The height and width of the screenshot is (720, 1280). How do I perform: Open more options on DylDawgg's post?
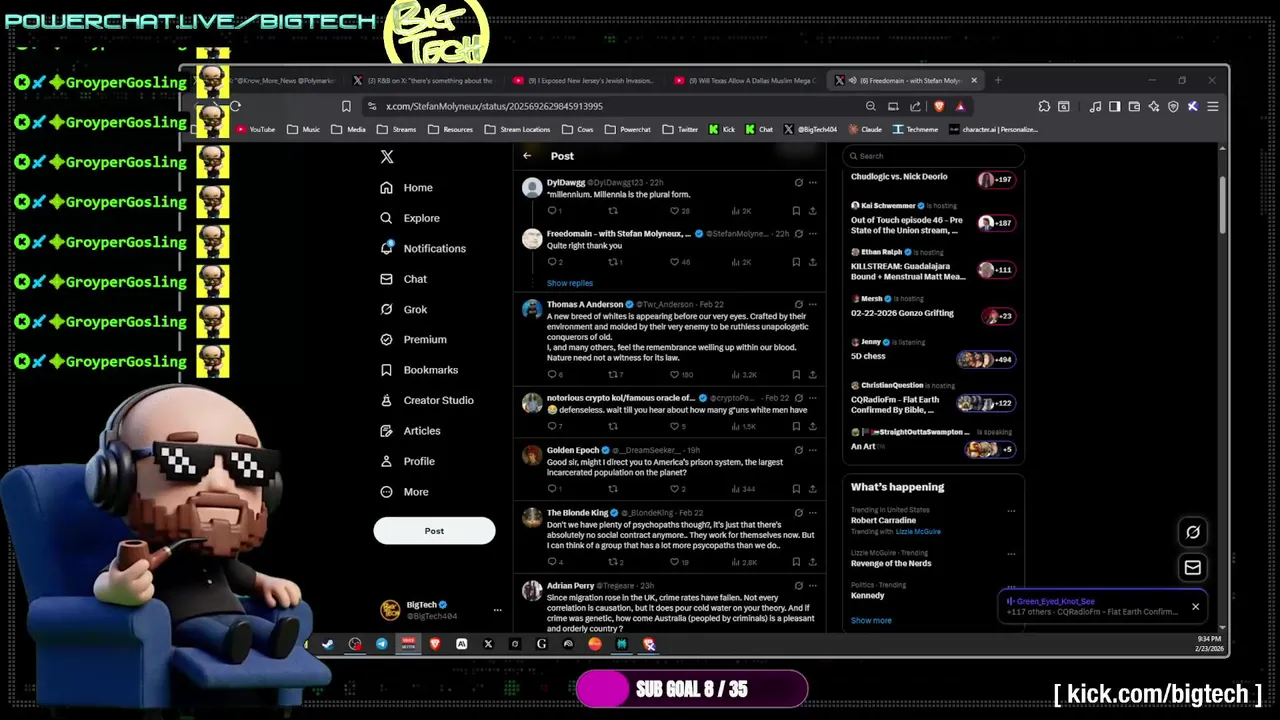tap(813, 183)
